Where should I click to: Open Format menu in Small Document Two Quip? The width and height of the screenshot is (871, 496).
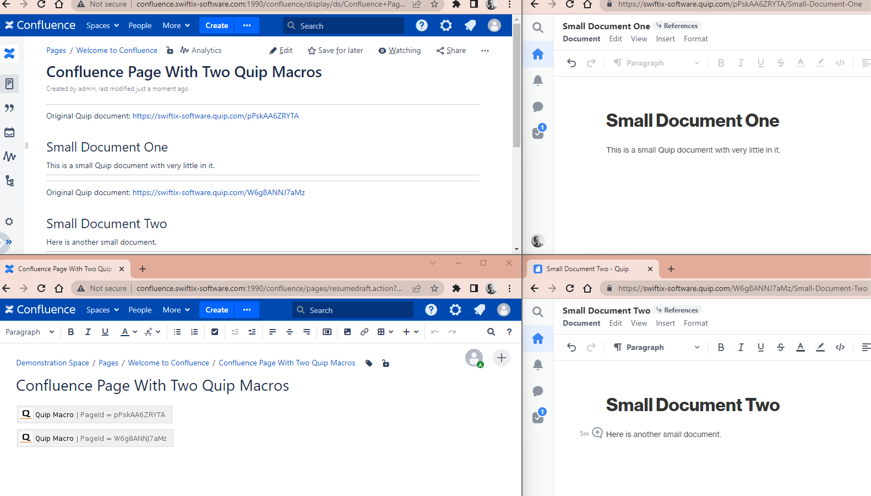695,323
